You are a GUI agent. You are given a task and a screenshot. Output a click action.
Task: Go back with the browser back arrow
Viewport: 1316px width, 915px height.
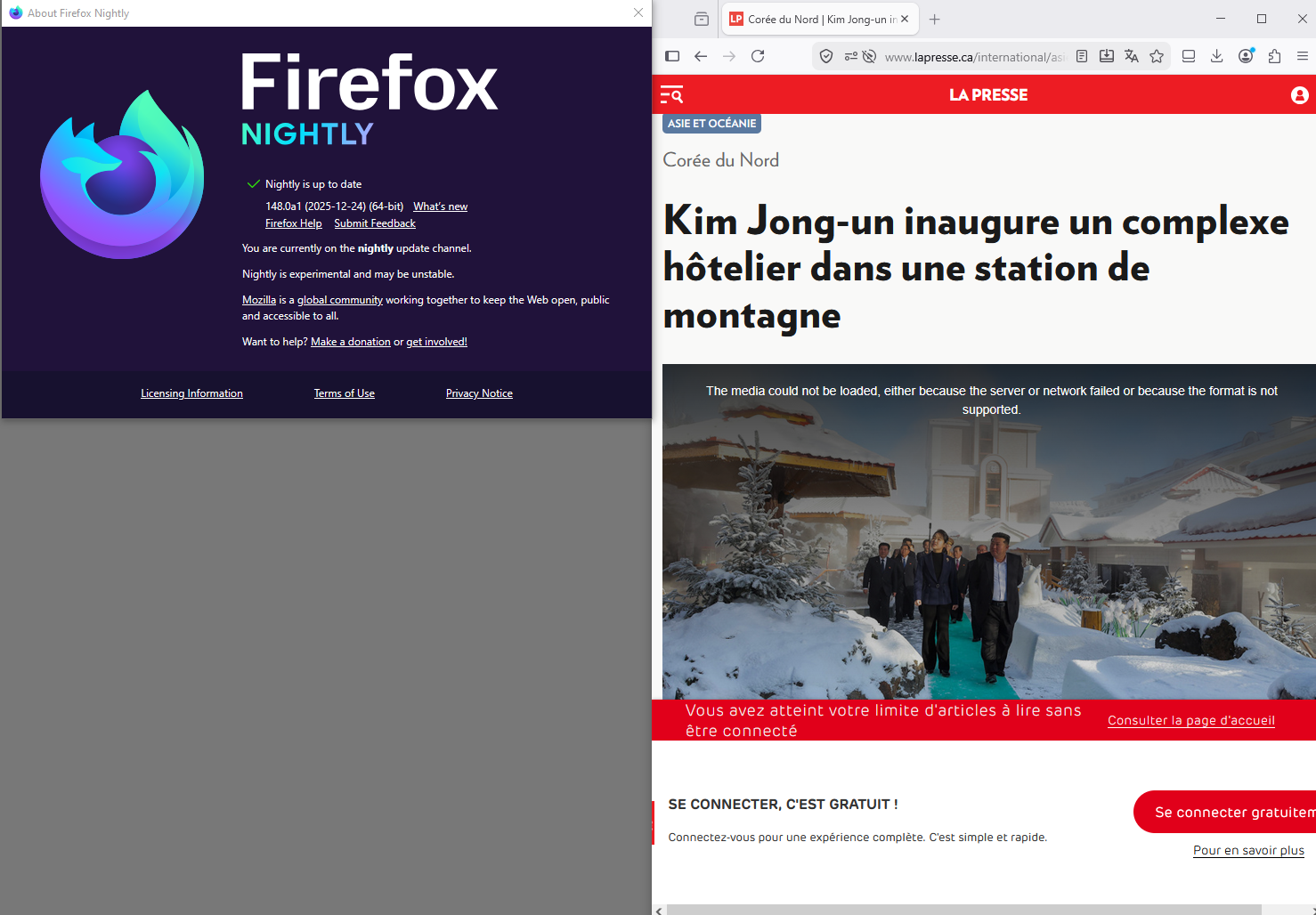pos(701,56)
